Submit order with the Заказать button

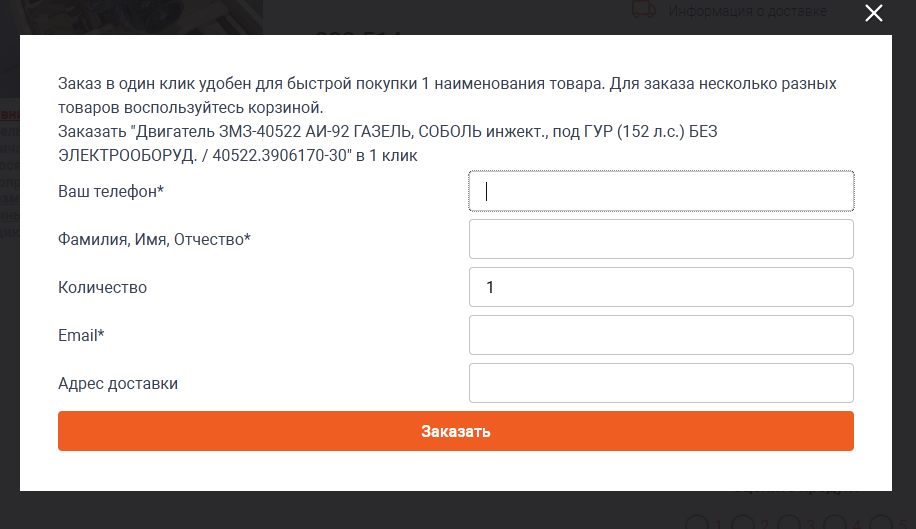point(456,431)
